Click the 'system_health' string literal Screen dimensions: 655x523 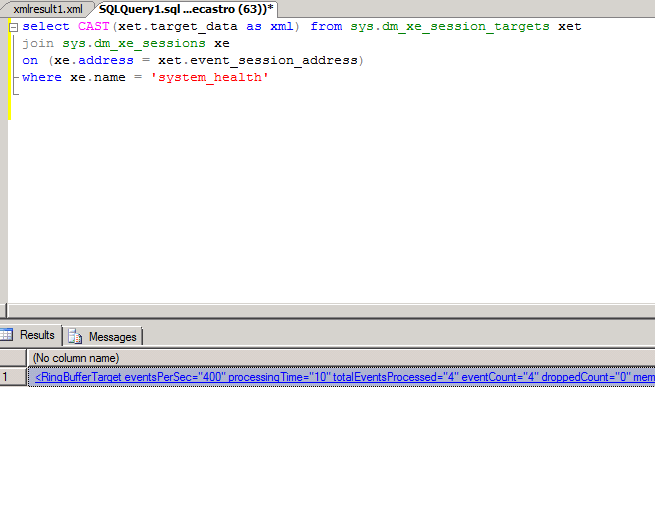(209, 78)
